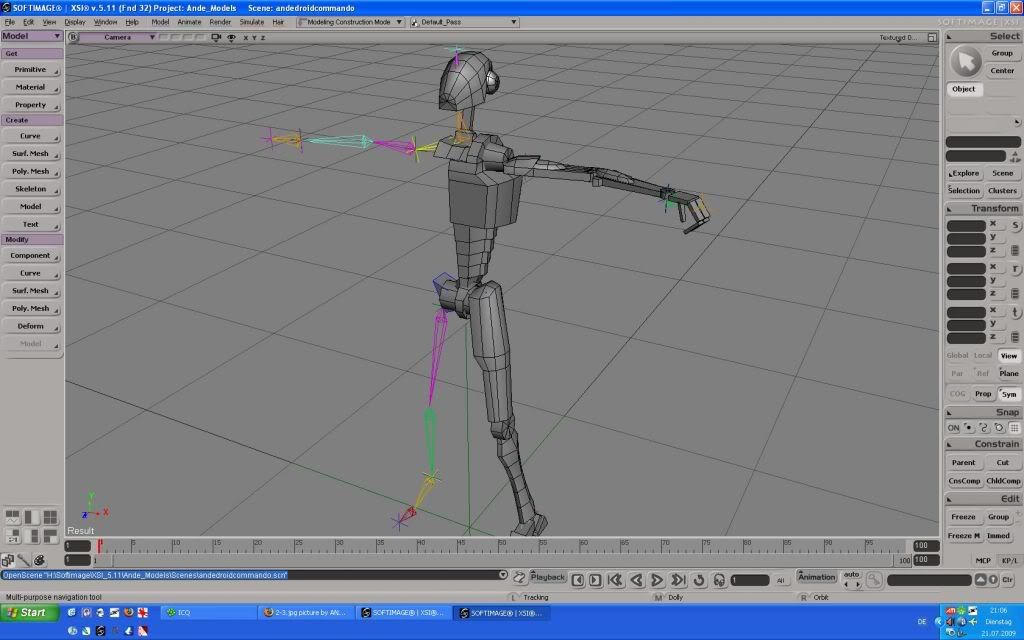
Task: Open the Deform submenu
Action: click(x=31, y=326)
